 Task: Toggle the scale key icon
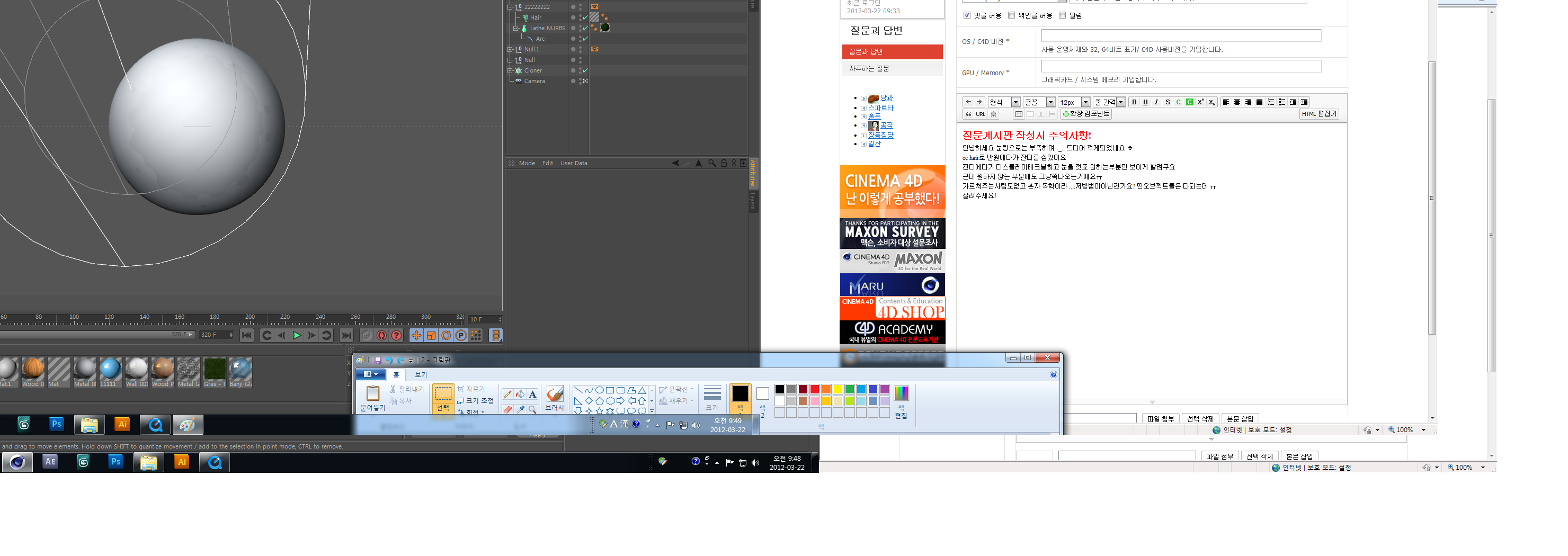click(431, 335)
